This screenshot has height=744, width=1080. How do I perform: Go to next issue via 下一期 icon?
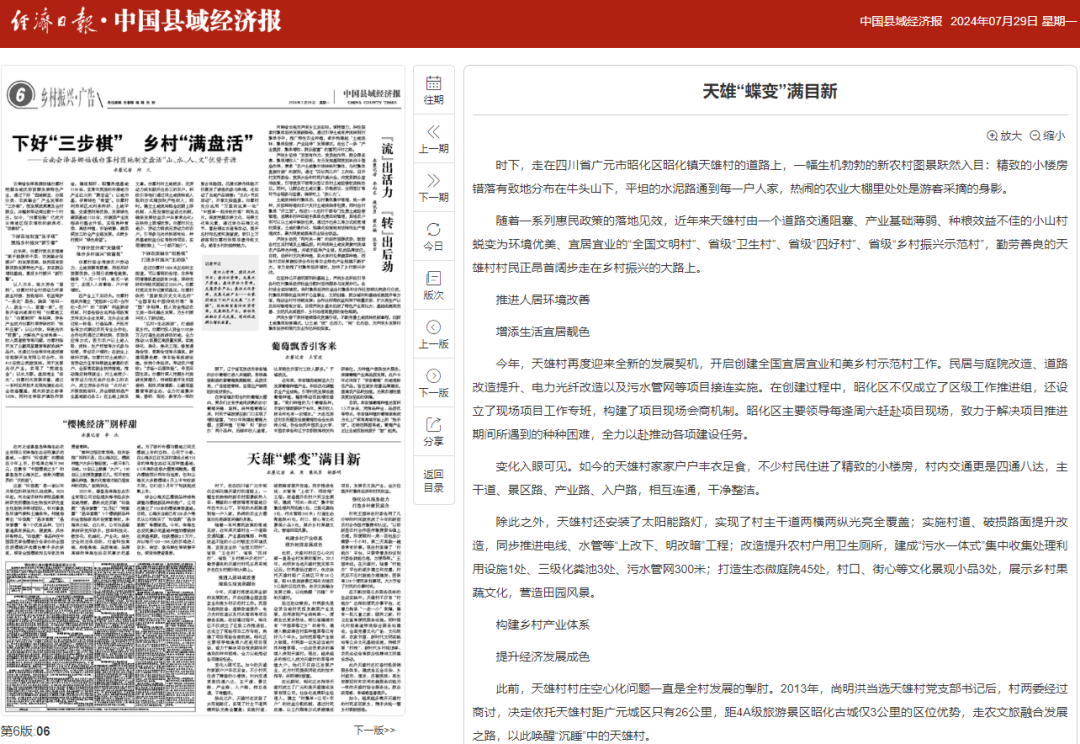pos(433,180)
